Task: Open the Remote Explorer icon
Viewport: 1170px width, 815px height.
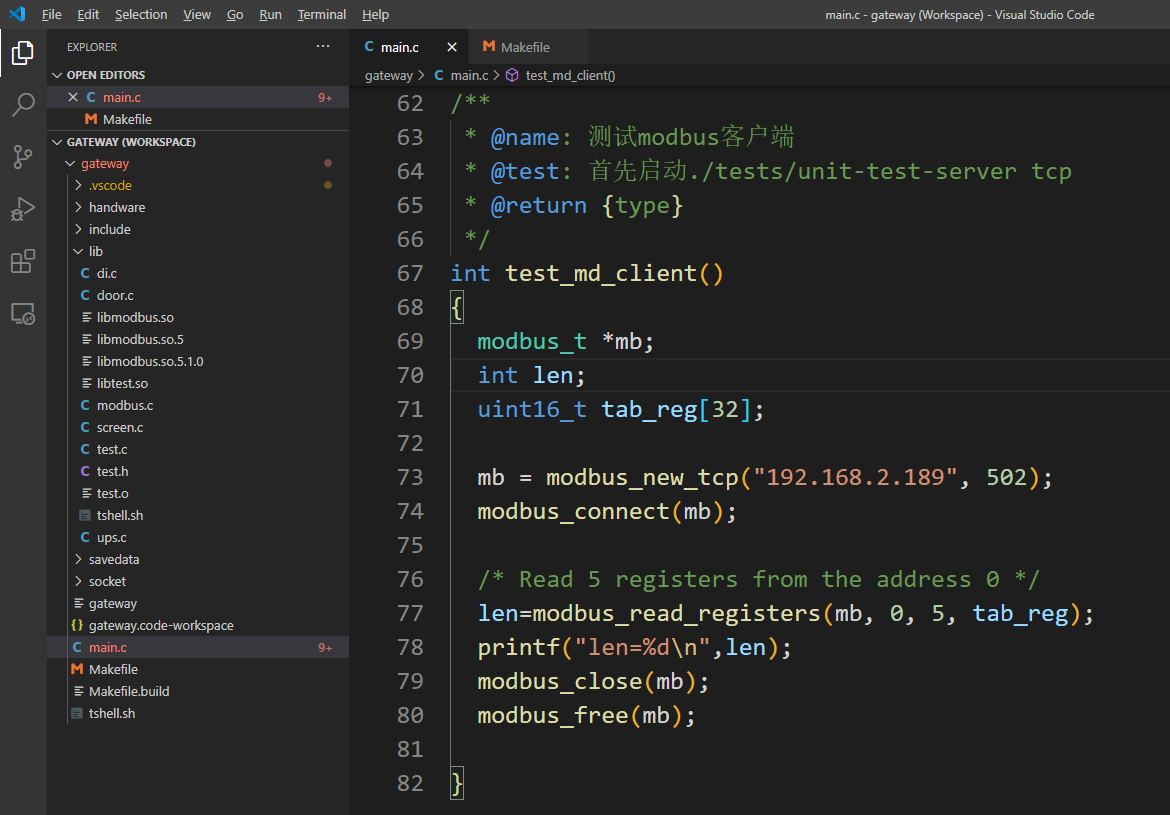Action: point(23,314)
